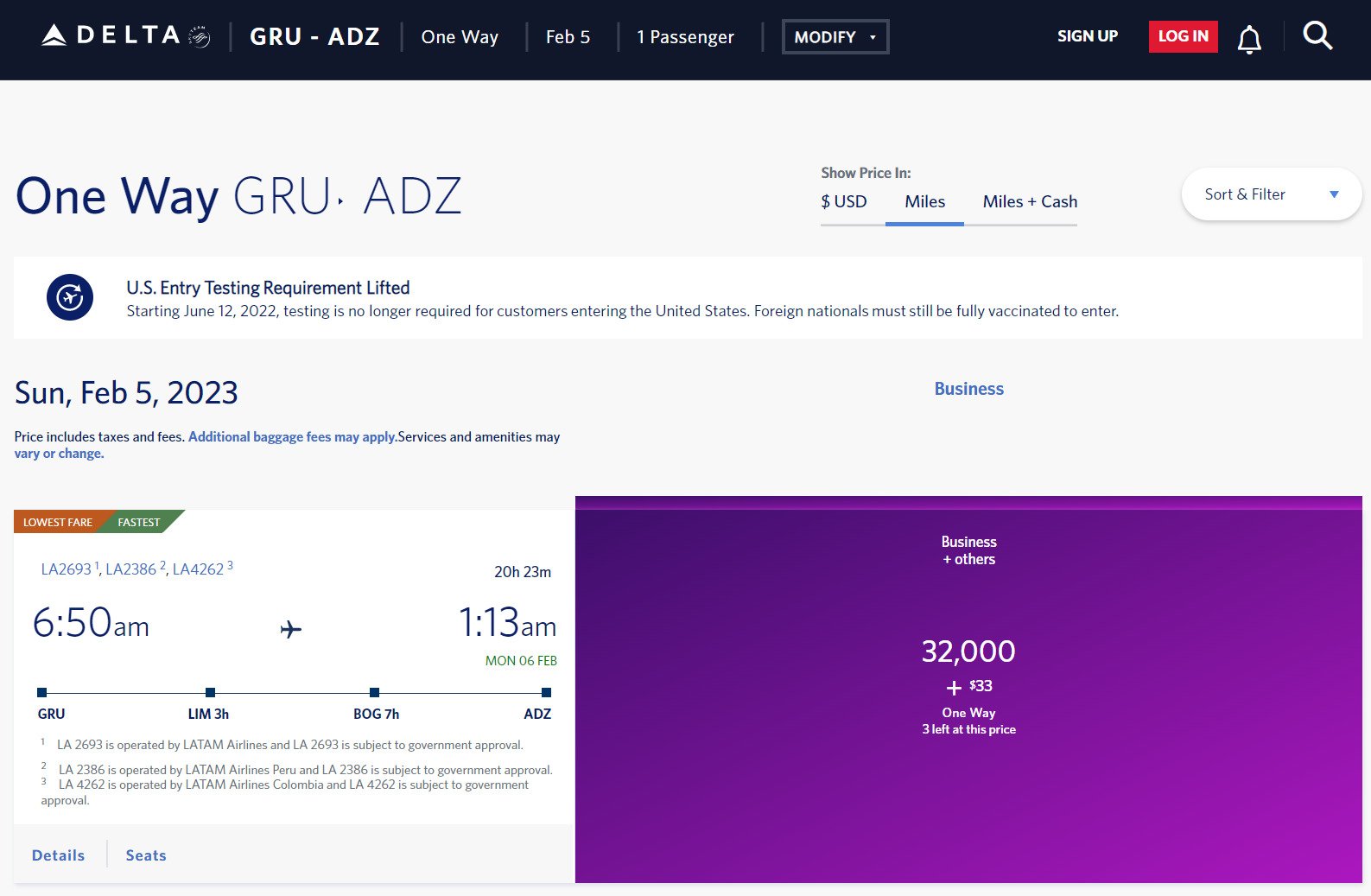Click the Sun, Feb 5, 2023 heading
This screenshot has width=1371, height=896.
(126, 393)
